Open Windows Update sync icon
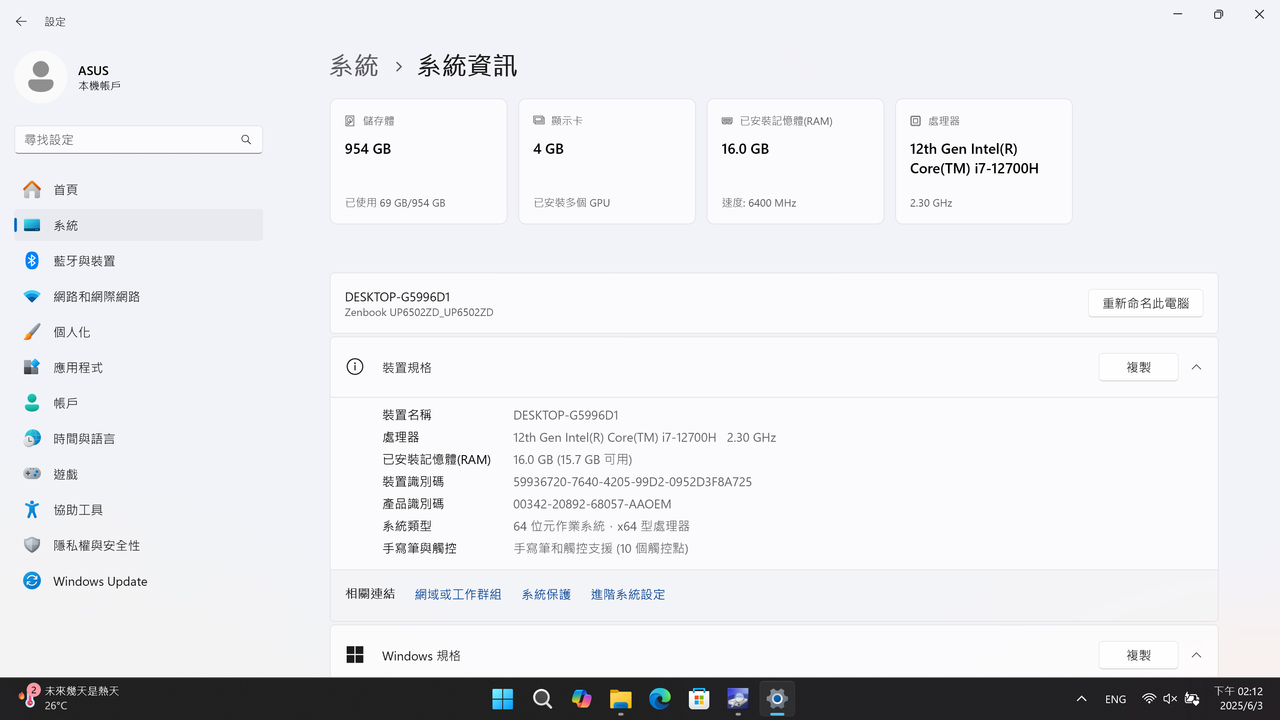This screenshot has height=720, width=1280. [32, 581]
